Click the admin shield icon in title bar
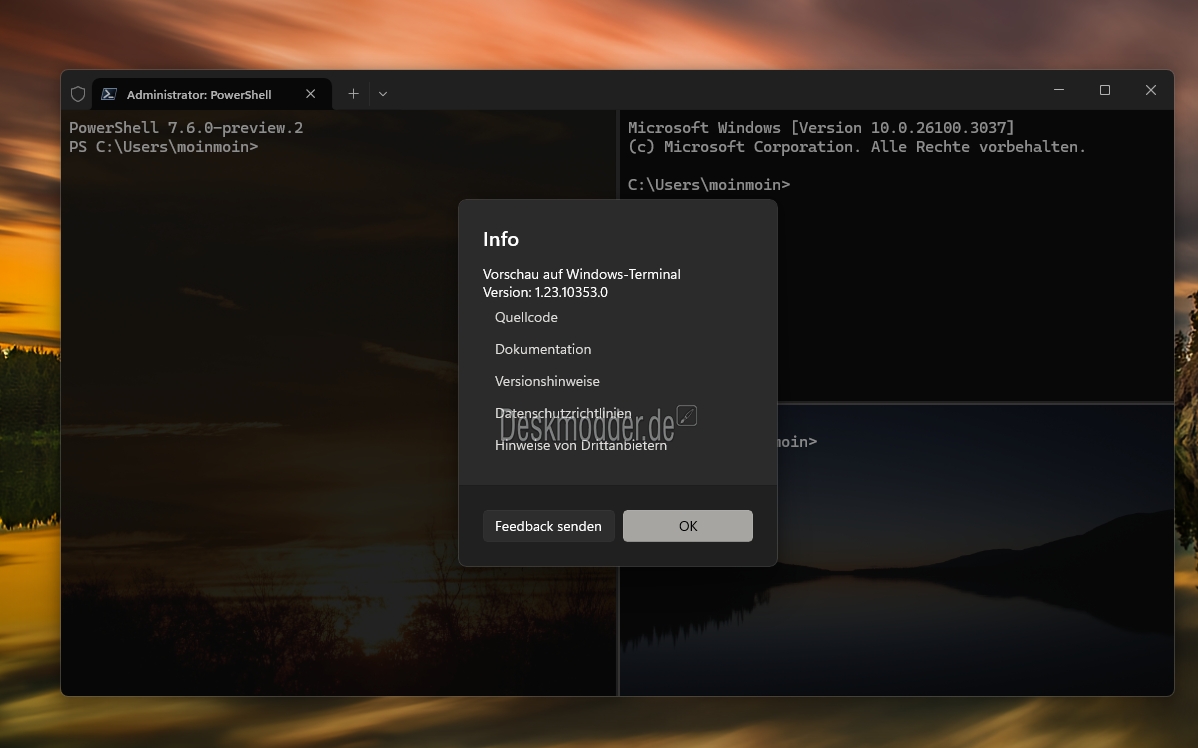 point(78,94)
